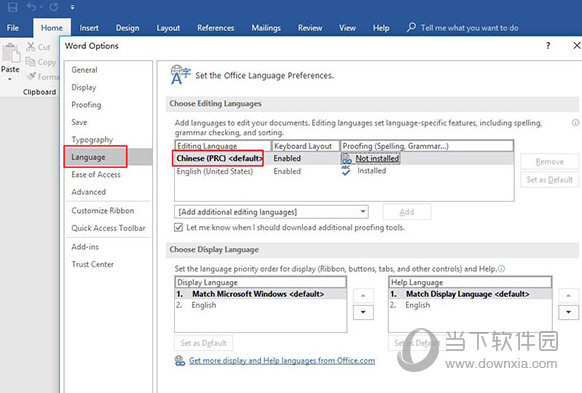Click the Chinese proofing not-installed icon

346,159
